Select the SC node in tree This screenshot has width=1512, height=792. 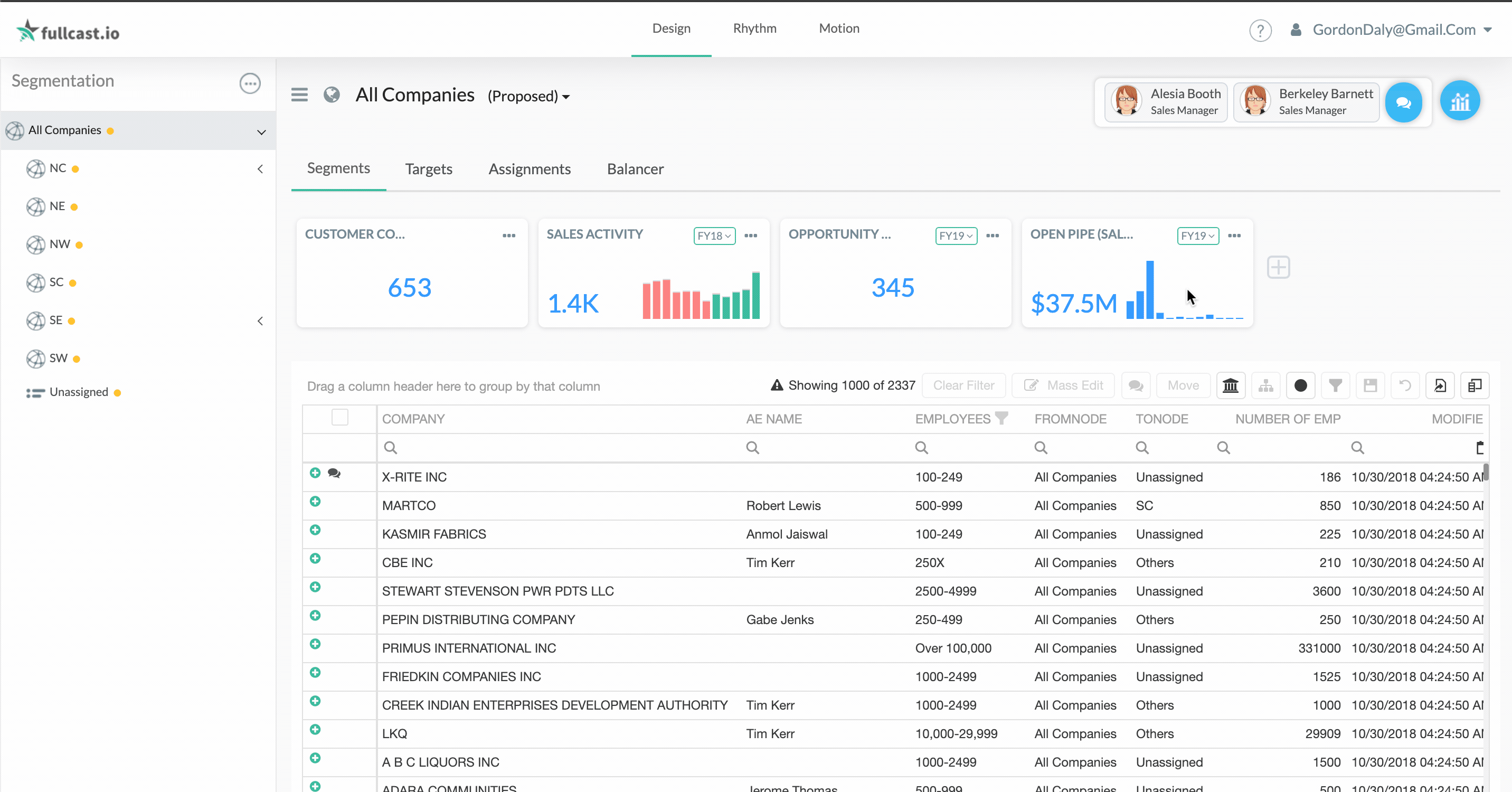click(x=56, y=283)
